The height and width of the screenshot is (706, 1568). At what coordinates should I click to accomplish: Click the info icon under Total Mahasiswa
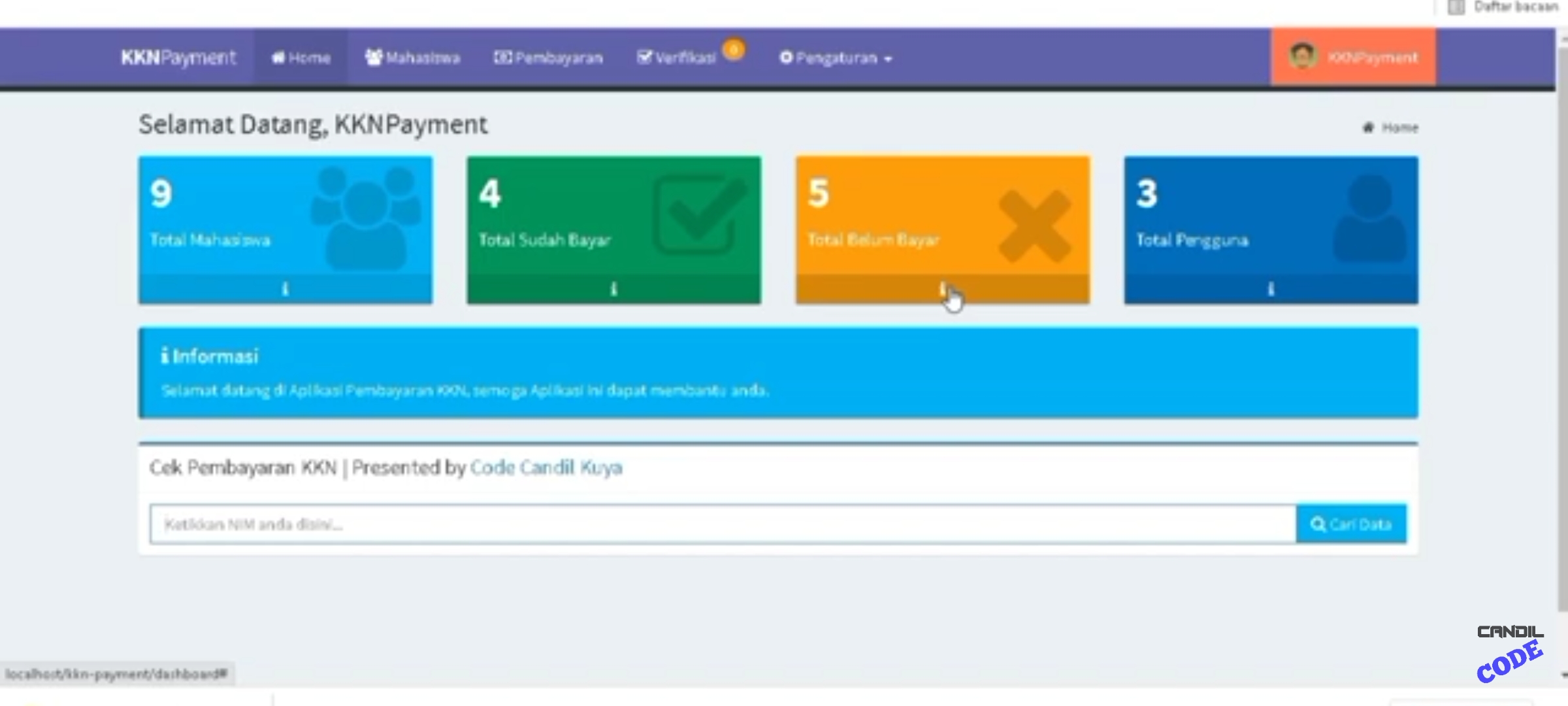285,289
